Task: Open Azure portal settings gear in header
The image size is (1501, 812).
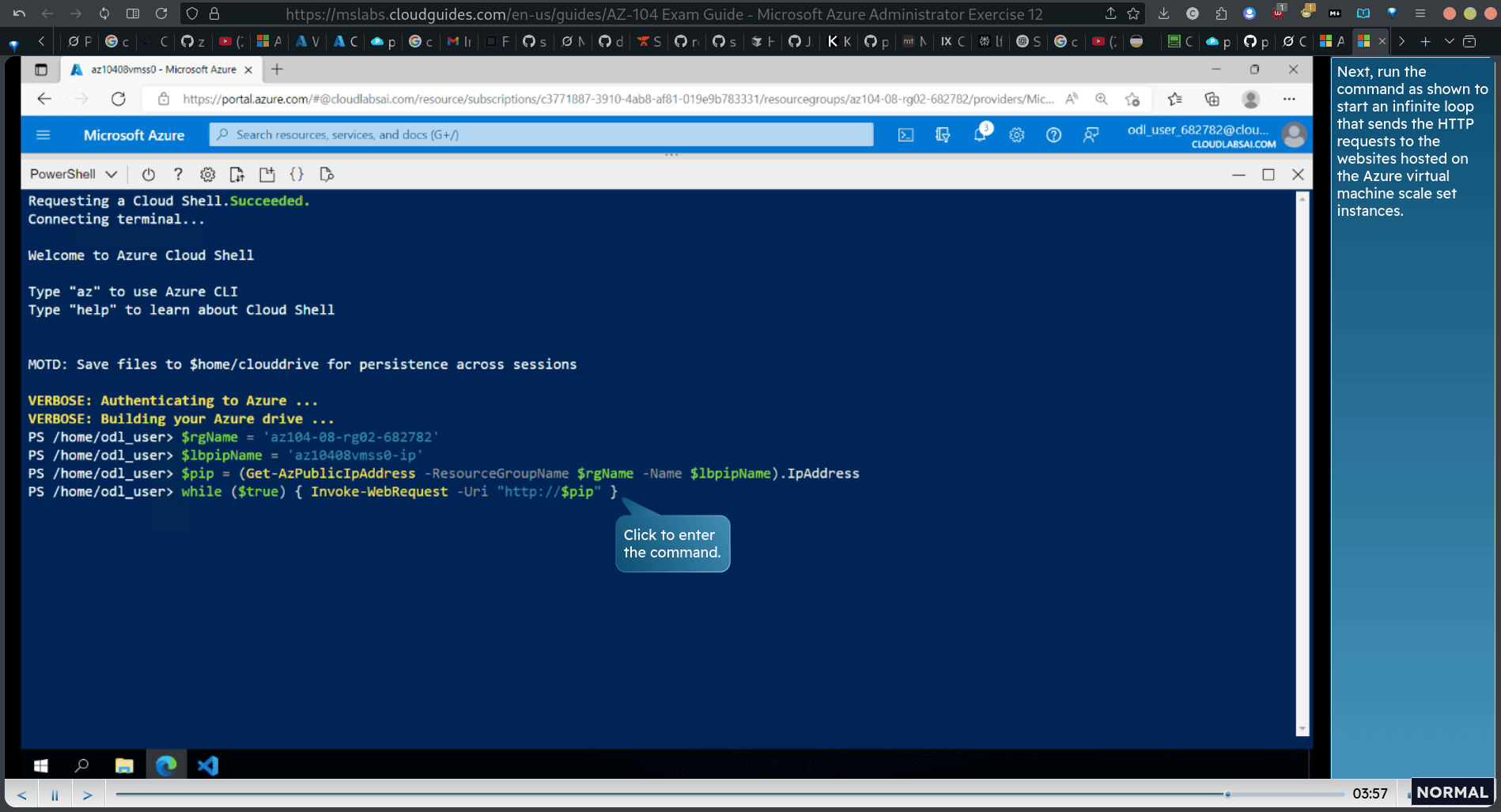Action: tap(1017, 135)
